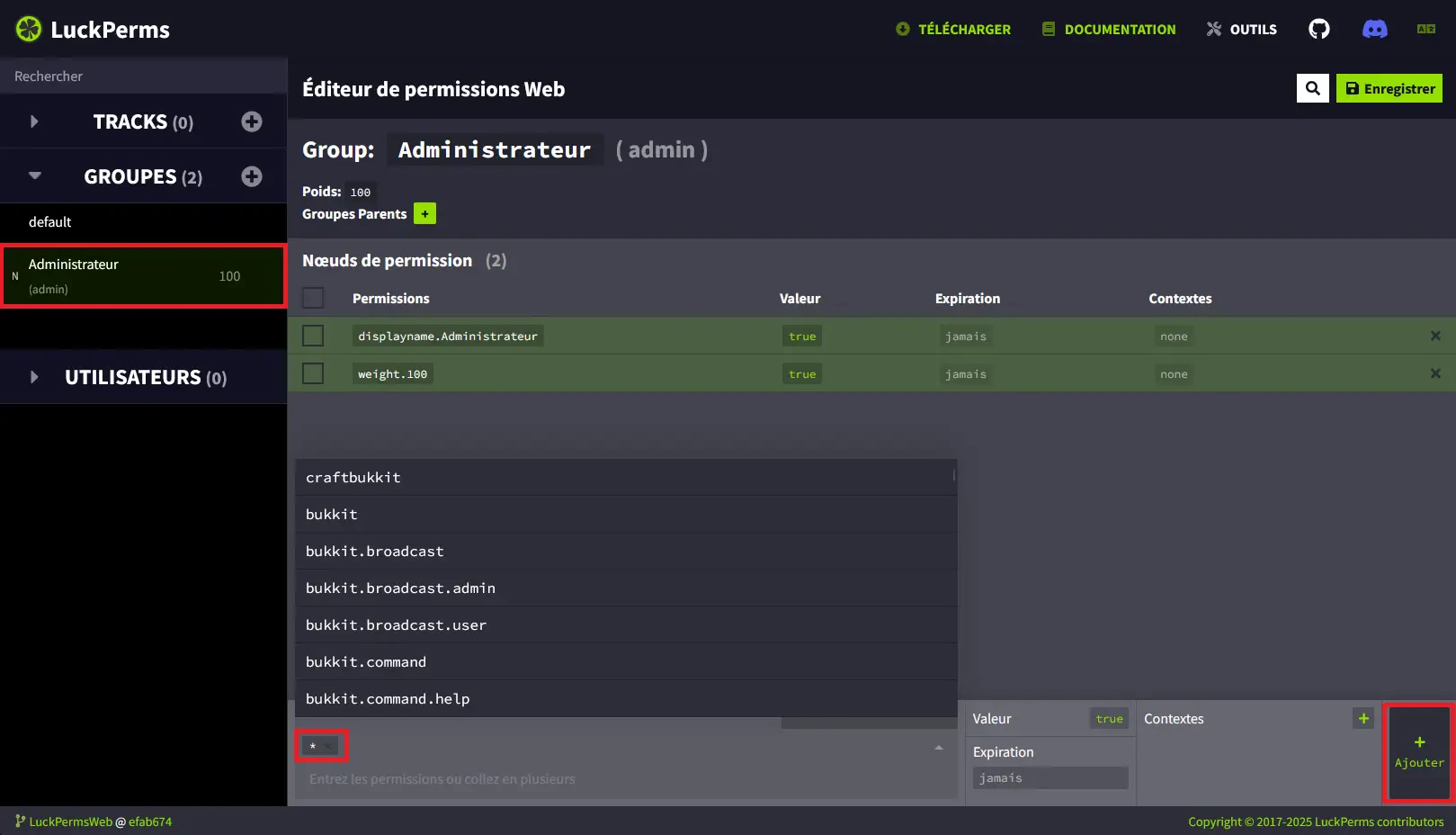Open the OUTILS menu
This screenshot has width=1456, height=835.
(1241, 29)
